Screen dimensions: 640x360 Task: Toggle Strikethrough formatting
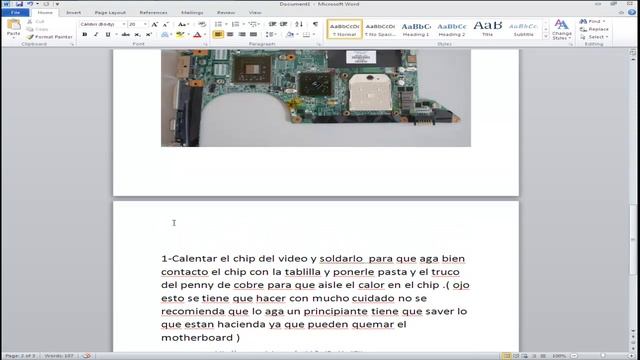pyautogui.click(x=125, y=35)
